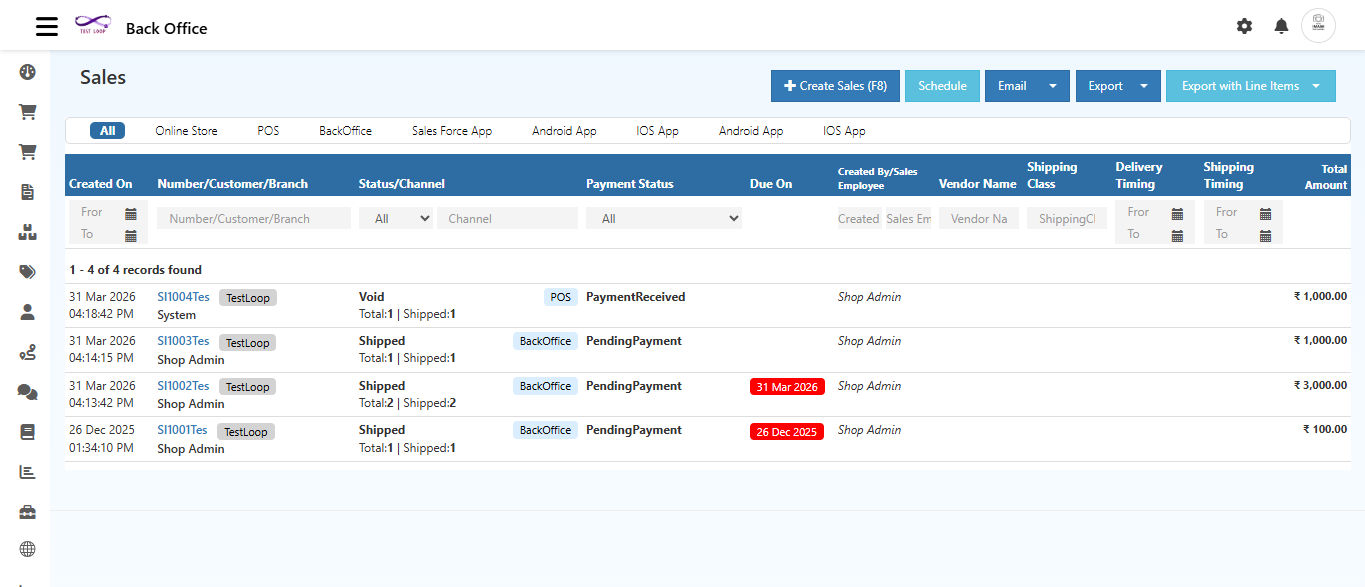This screenshot has height=587, width=1365.
Task: Click the settings gear icon
Action: [1244, 26]
